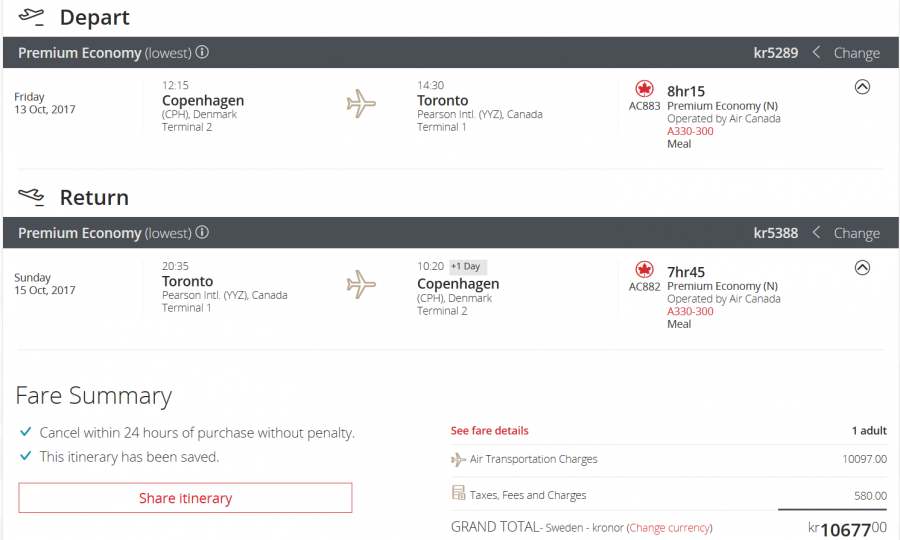The height and width of the screenshot is (540, 900).
Task: Click the +1 Day arrival badge
Action: click(x=467, y=267)
